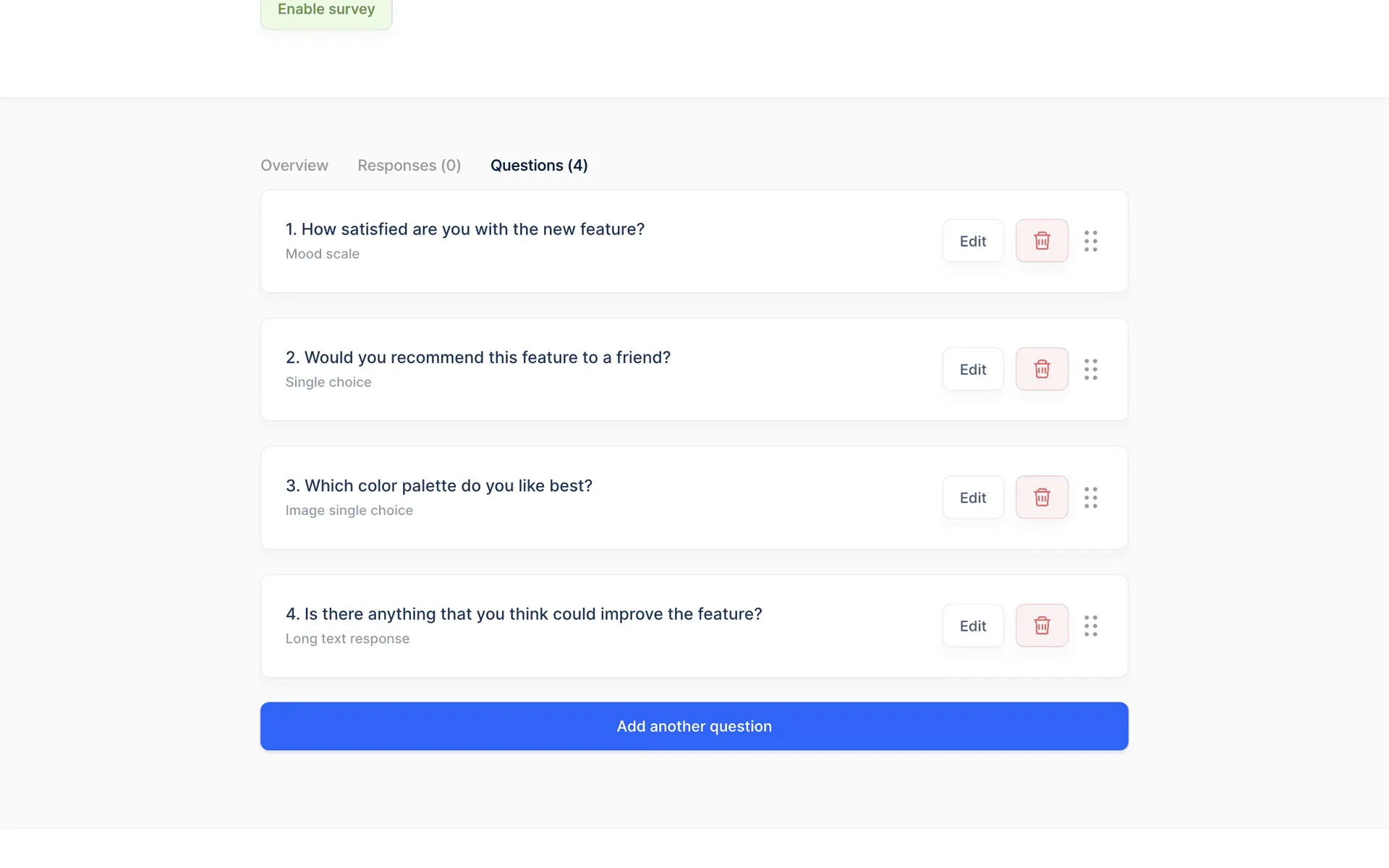This screenshot has width=1389, height=868.
Task: Edit the color palette question
Action: (973, 497)
